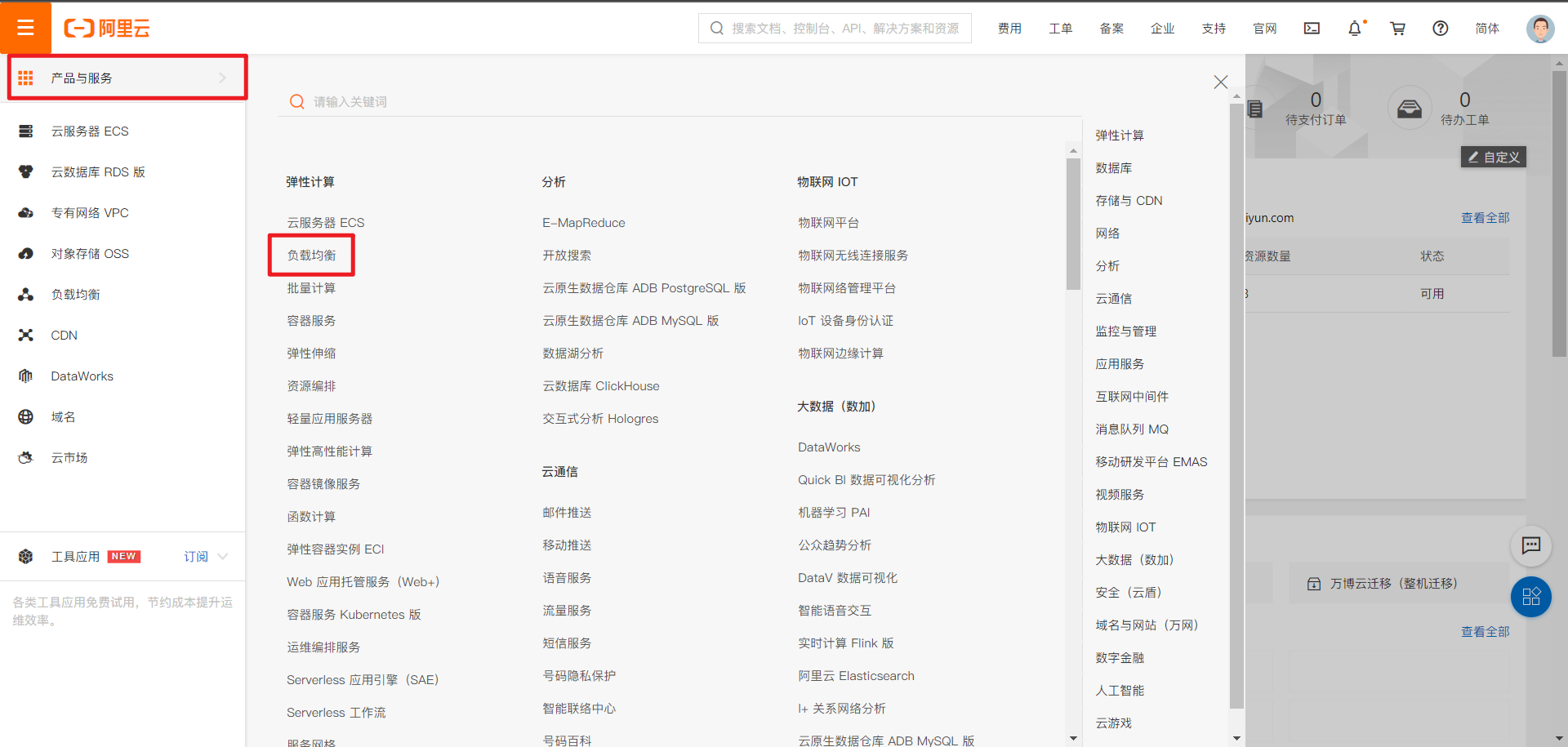Open 物联网平台 product link
Viewport: 1568px width, 747px height.
[828, 223]
